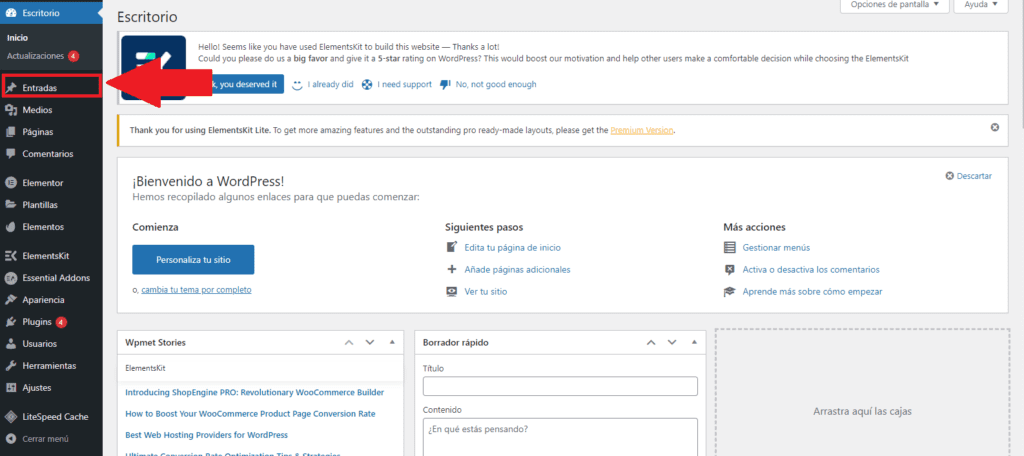Click the monitor icon beside Ver tu sitio
The height and width of the screenshot is (456, 1024).
click(451, 291)
